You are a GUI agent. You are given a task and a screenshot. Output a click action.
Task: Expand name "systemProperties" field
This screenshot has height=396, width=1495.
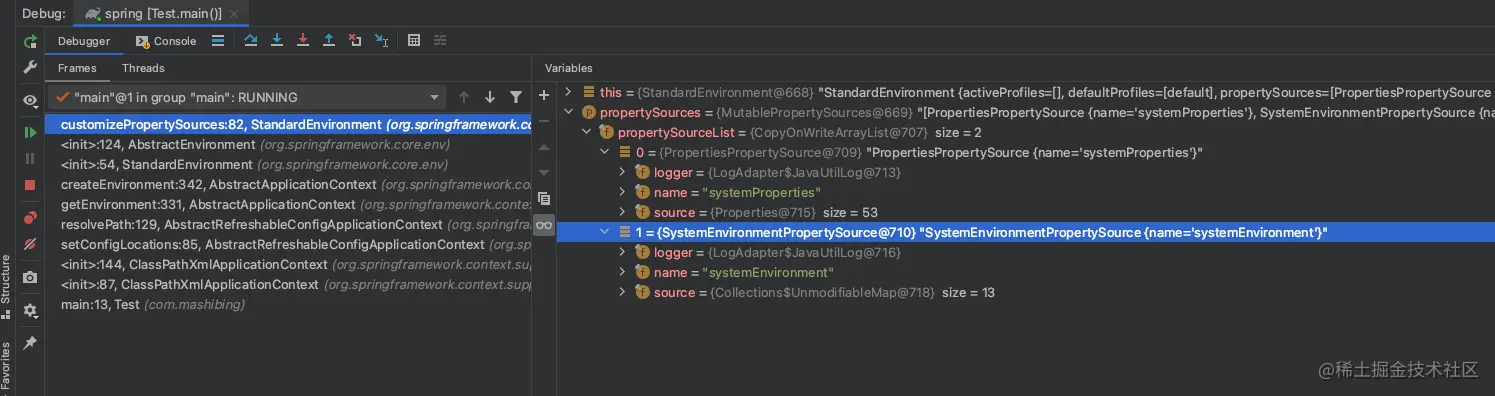click(622, 192)
